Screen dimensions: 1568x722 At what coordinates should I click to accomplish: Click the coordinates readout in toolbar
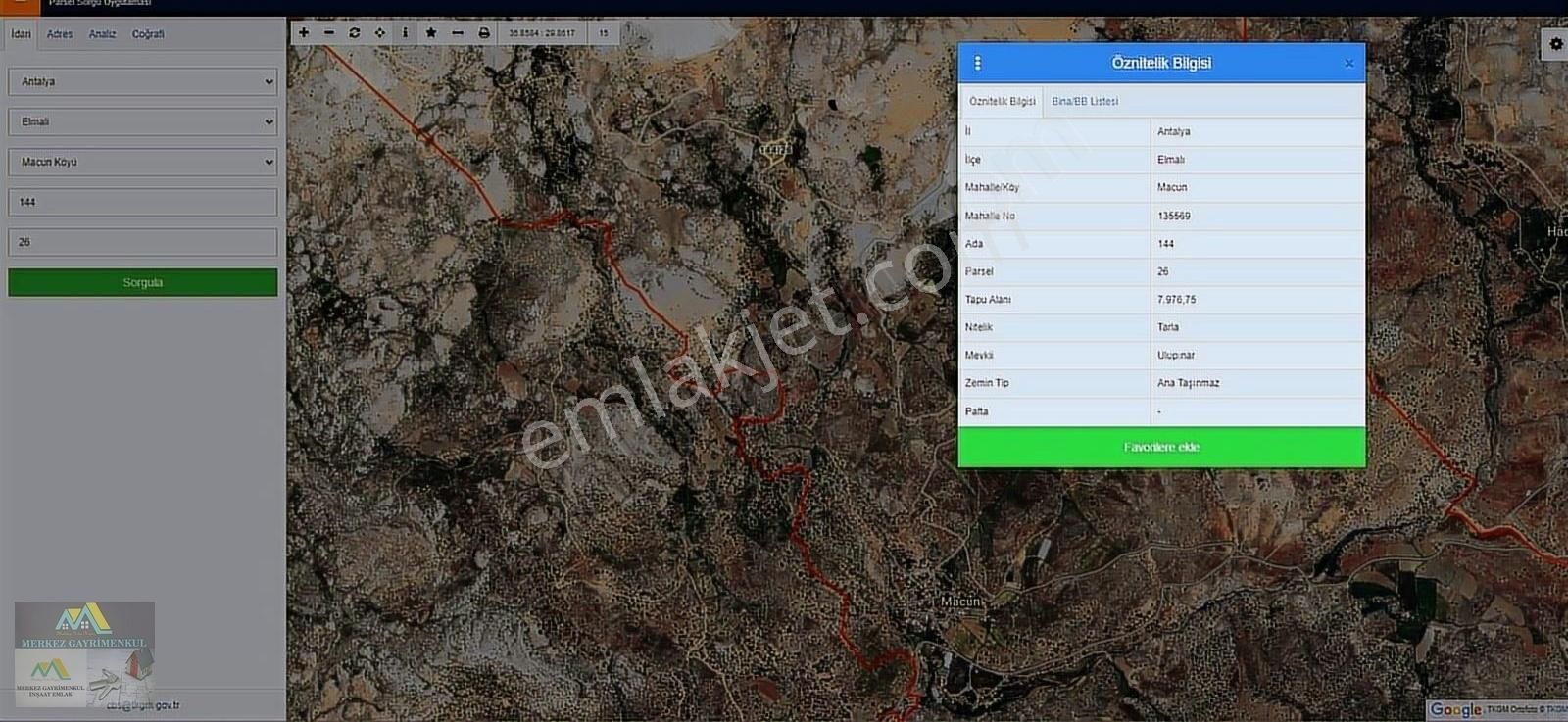(542, 33)
